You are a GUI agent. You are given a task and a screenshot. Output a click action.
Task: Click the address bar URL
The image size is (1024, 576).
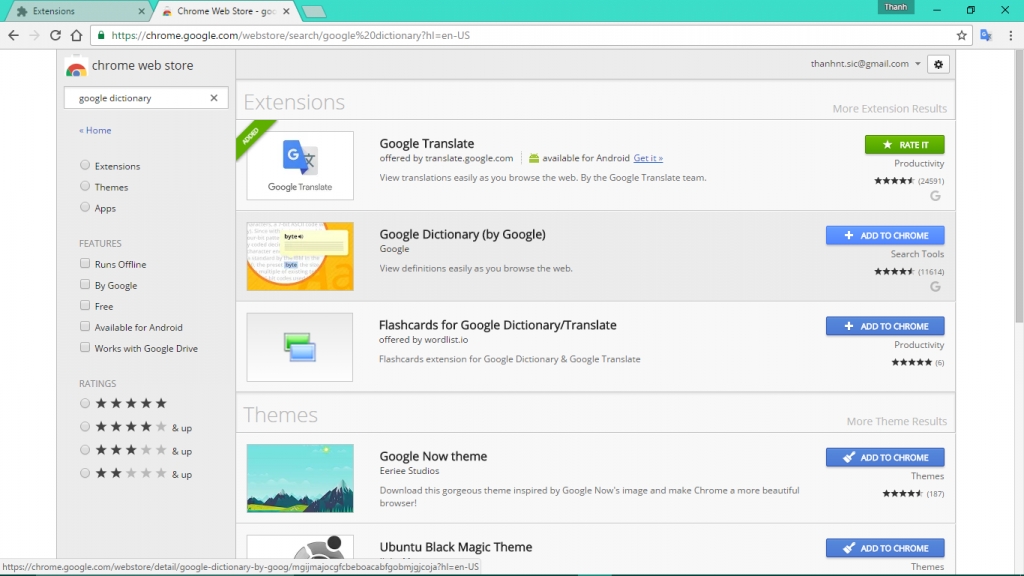(291, 35)
